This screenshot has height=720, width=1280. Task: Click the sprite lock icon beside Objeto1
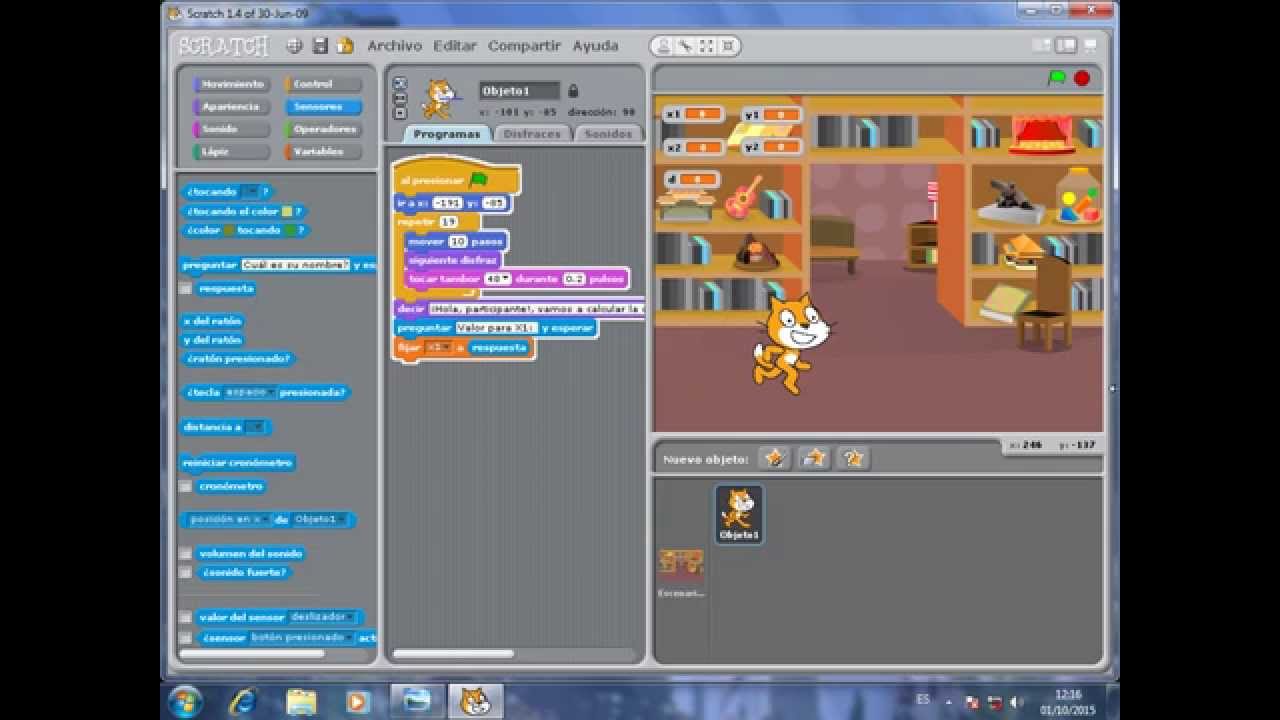[x=573, y=90]
